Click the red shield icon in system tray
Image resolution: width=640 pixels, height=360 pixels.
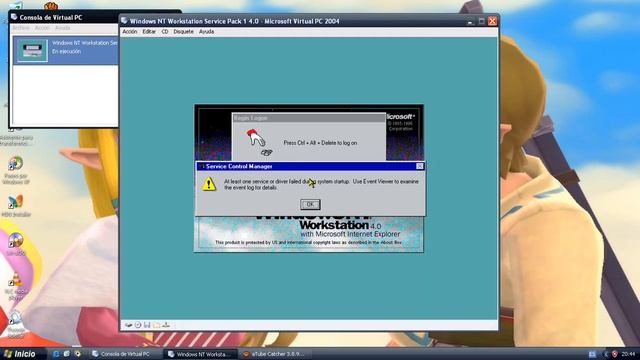tap(614, 354)
